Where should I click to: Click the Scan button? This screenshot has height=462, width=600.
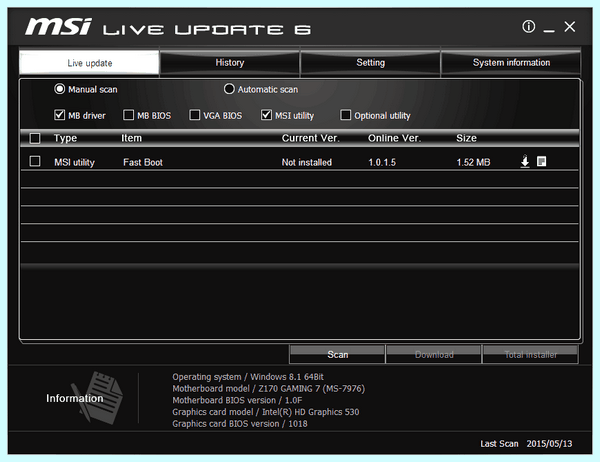[337, 354]
